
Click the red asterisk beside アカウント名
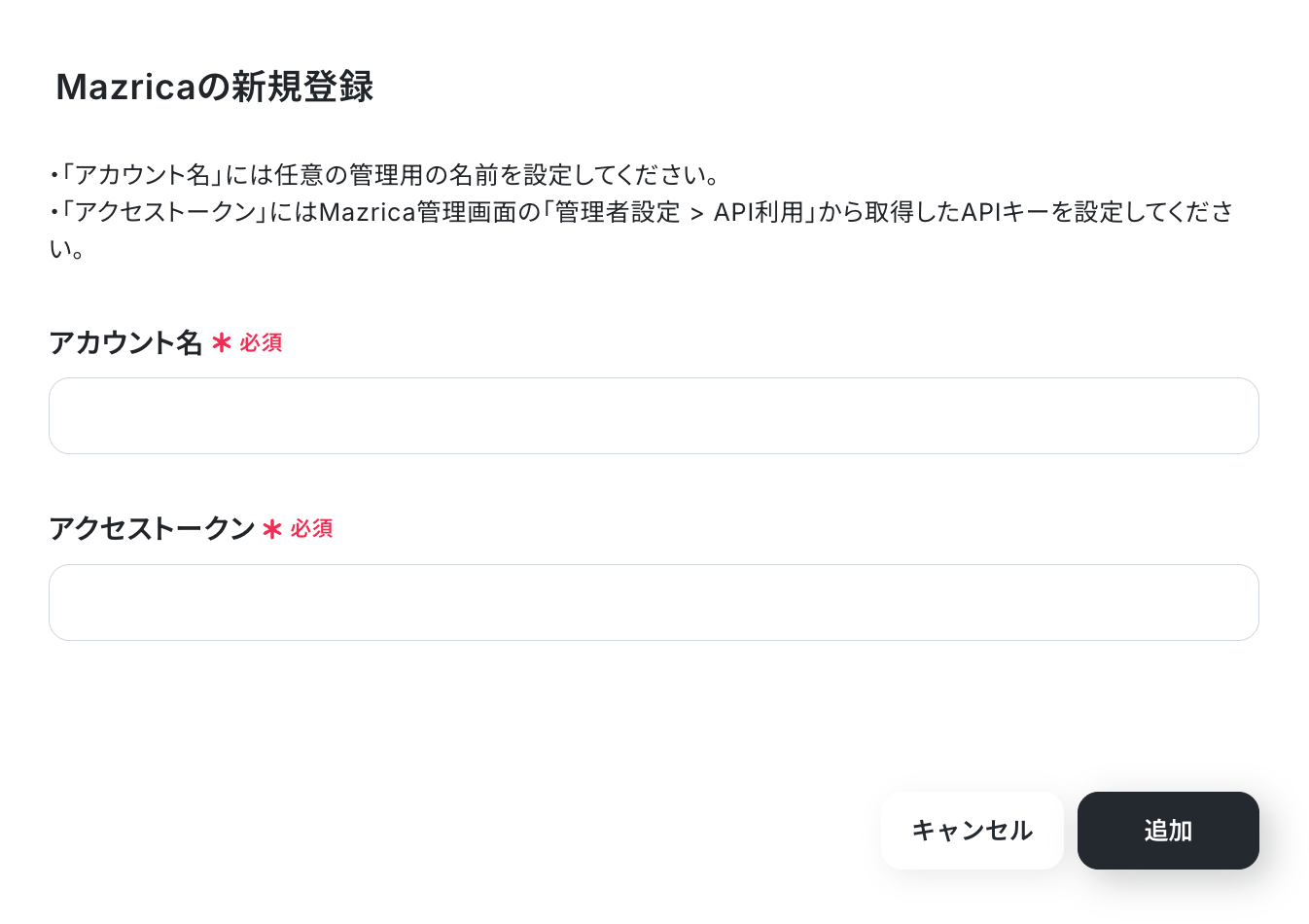[222, 342]
